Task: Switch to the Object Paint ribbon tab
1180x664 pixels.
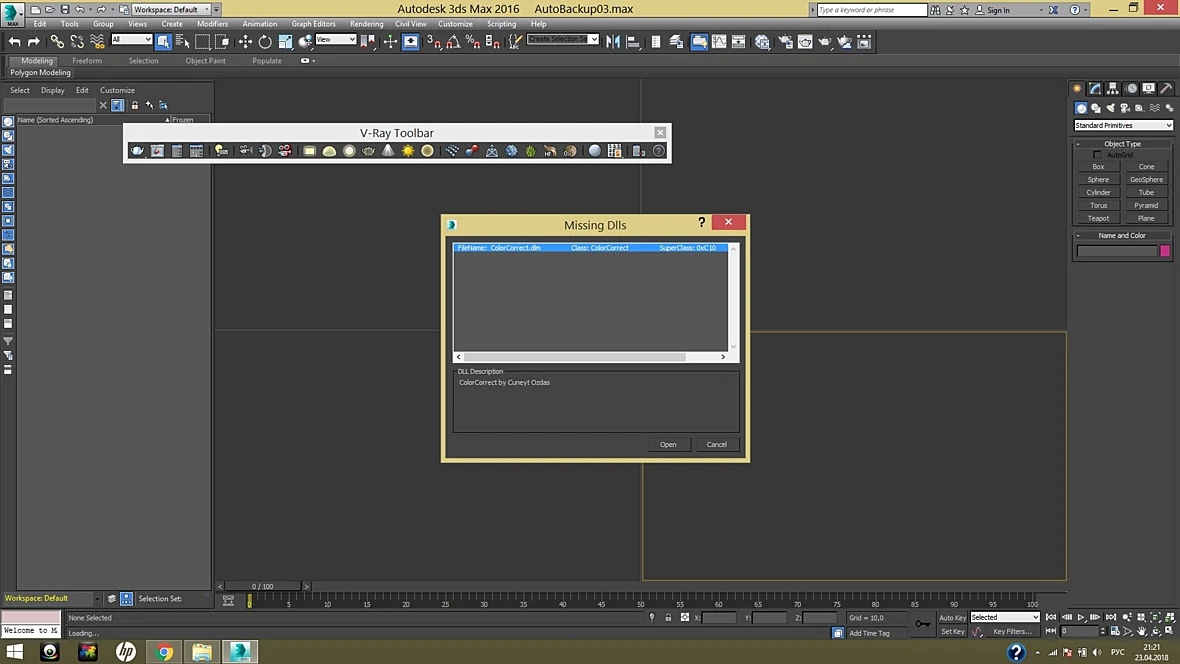Action: click(205, 61)
